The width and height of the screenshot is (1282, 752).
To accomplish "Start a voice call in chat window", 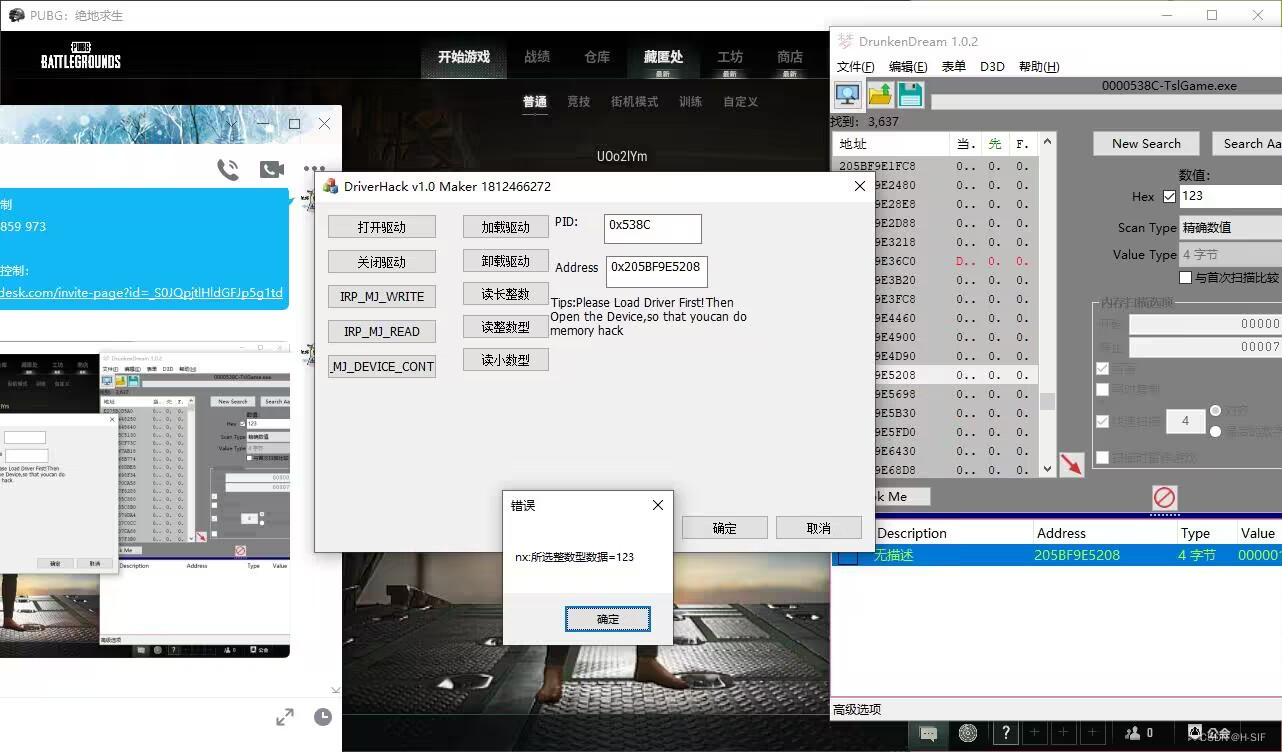I will pos(228,169).
